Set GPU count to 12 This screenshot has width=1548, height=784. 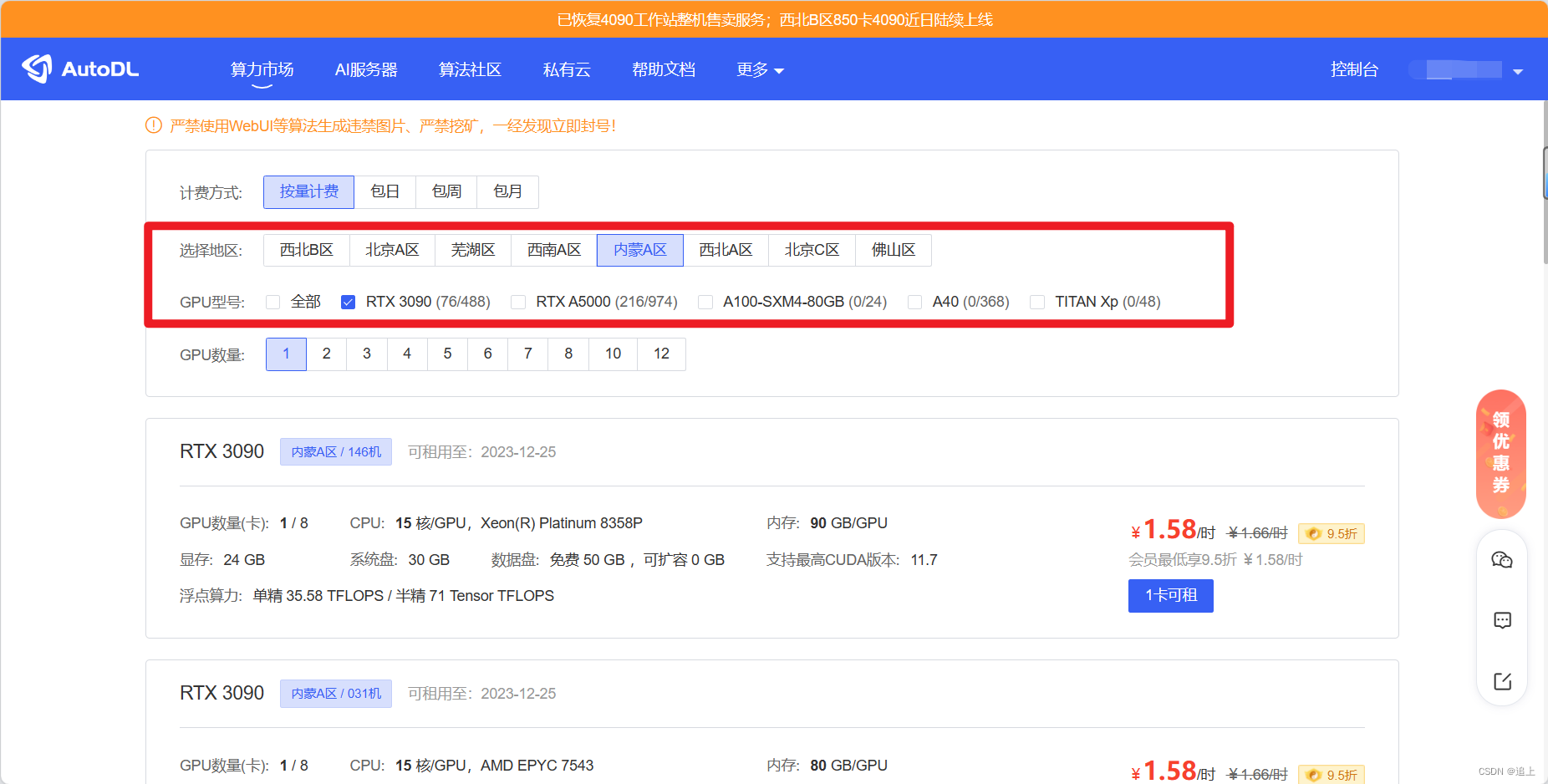662,354
